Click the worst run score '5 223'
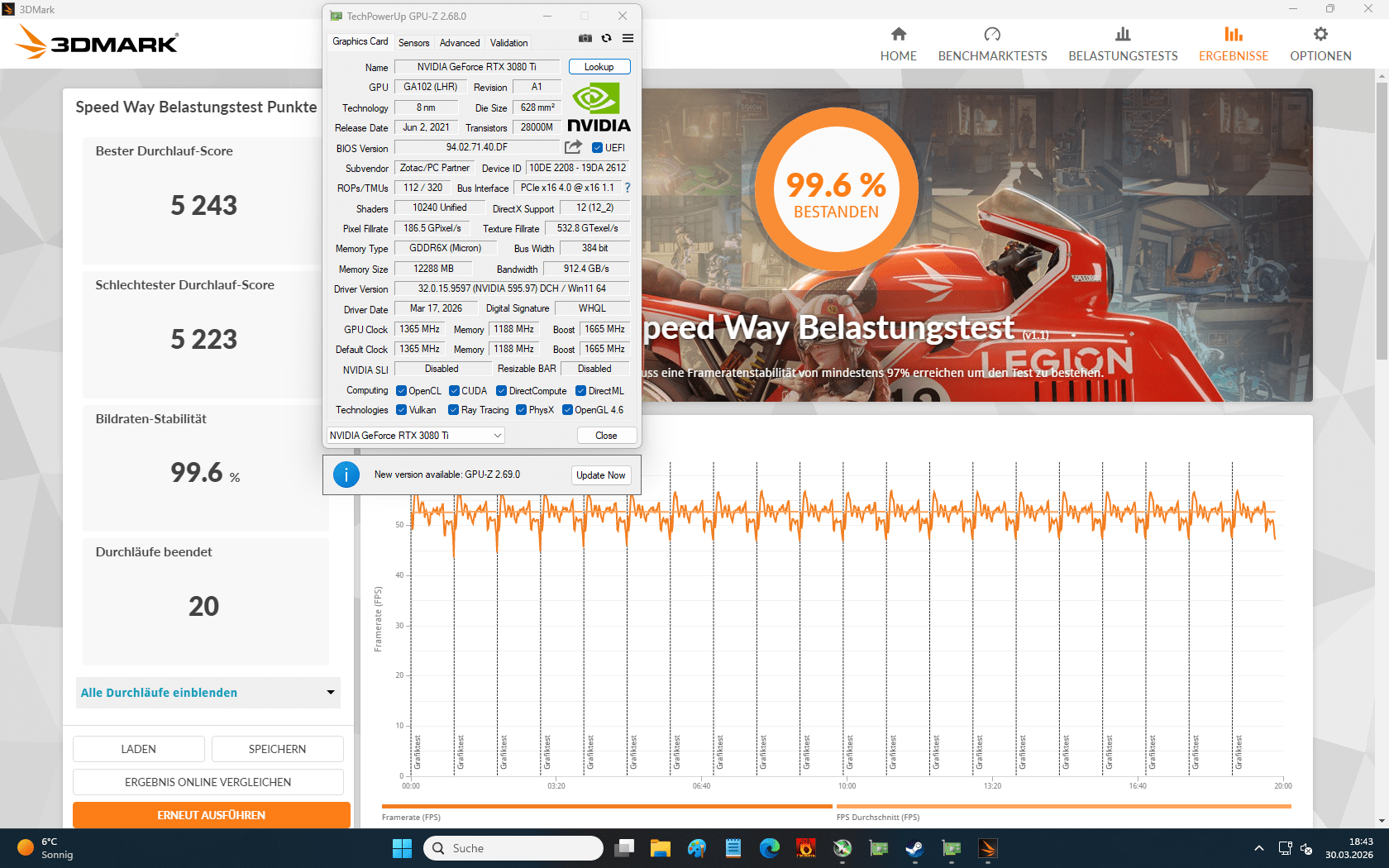 204,339
